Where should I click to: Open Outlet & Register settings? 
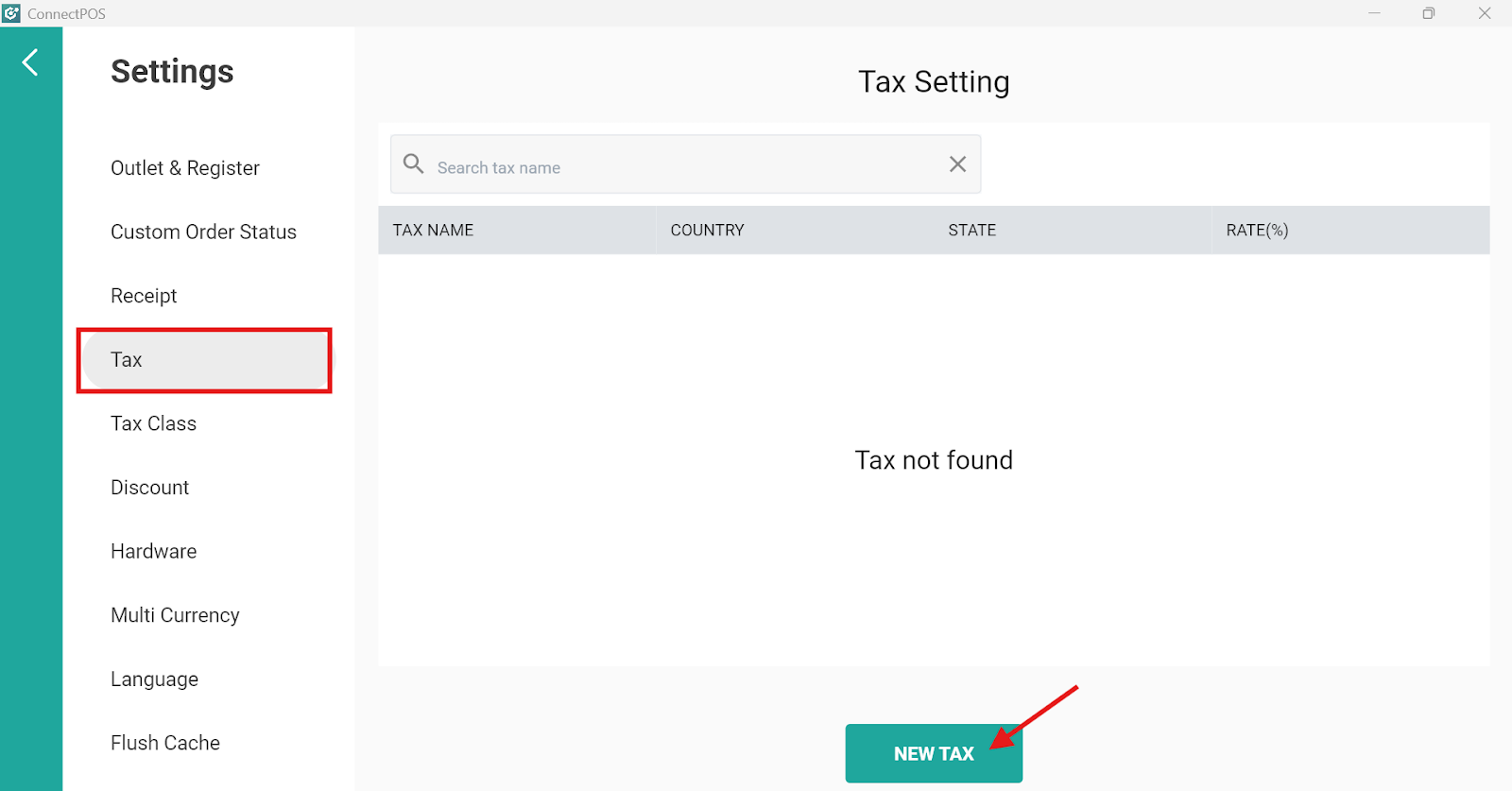click(x=185, y=168)
